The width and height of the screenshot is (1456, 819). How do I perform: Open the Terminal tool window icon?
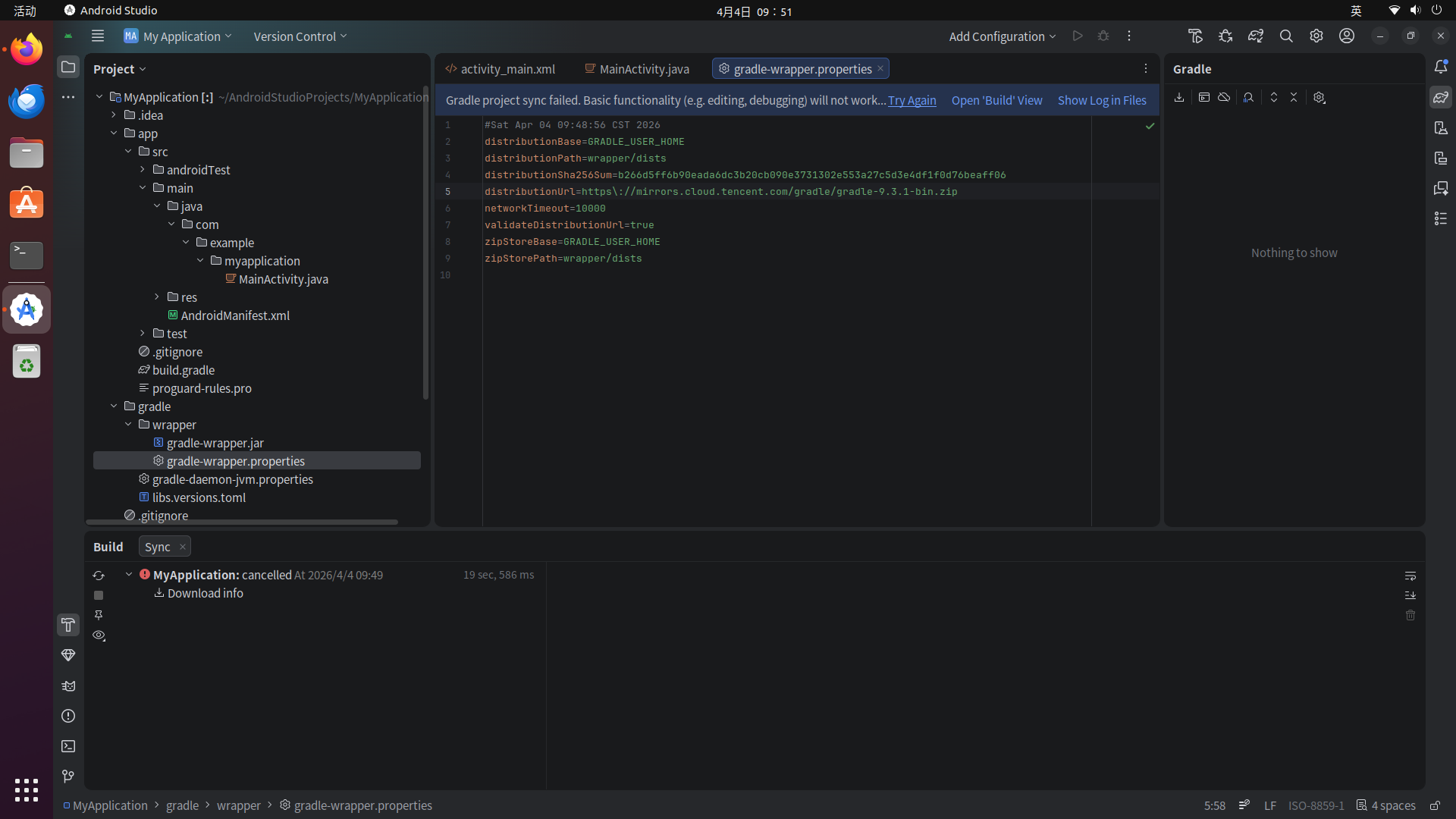[x=68, y=746]
